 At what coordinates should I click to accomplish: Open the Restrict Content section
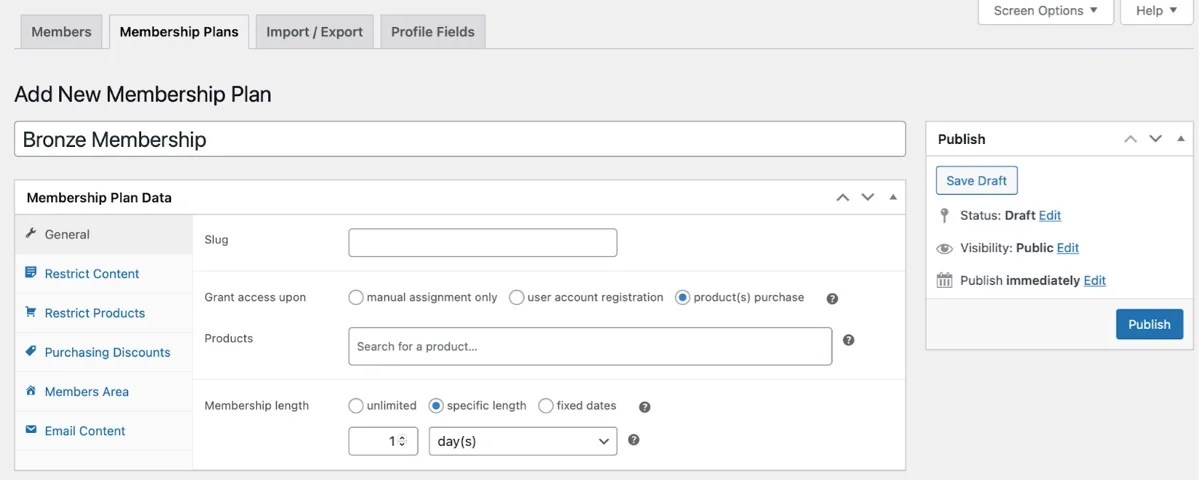[x=104, y=273]
